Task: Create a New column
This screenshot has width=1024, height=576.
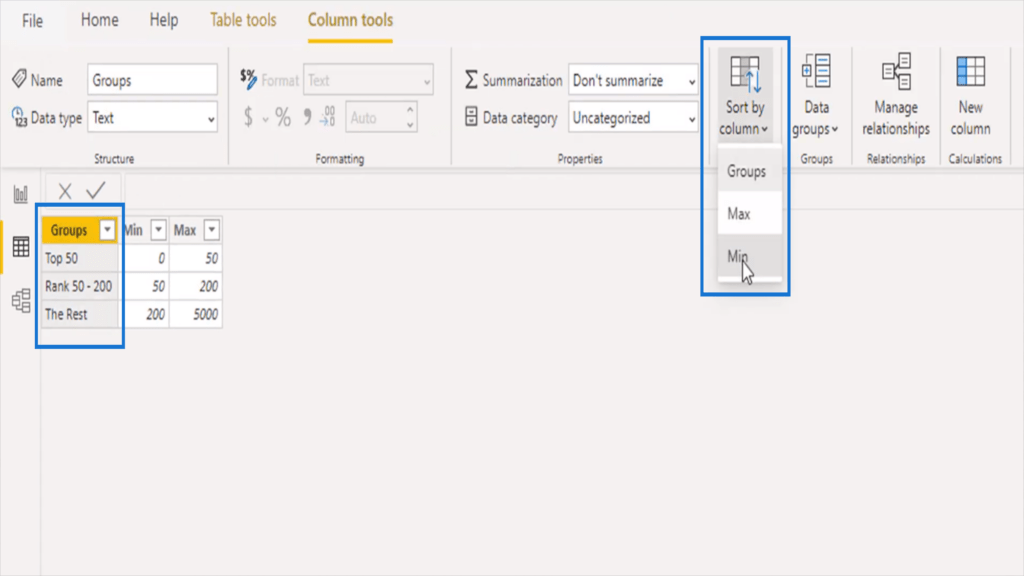Action: [x=970, y=95]
